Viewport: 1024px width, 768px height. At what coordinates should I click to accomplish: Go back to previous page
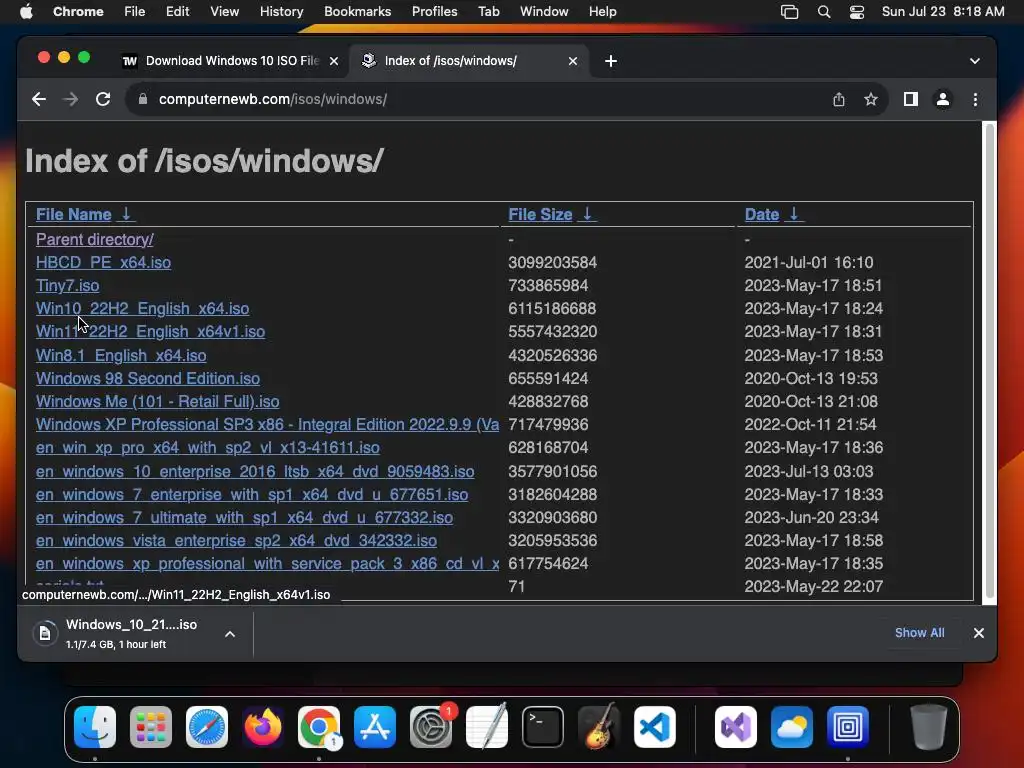[x=39, y=99]
